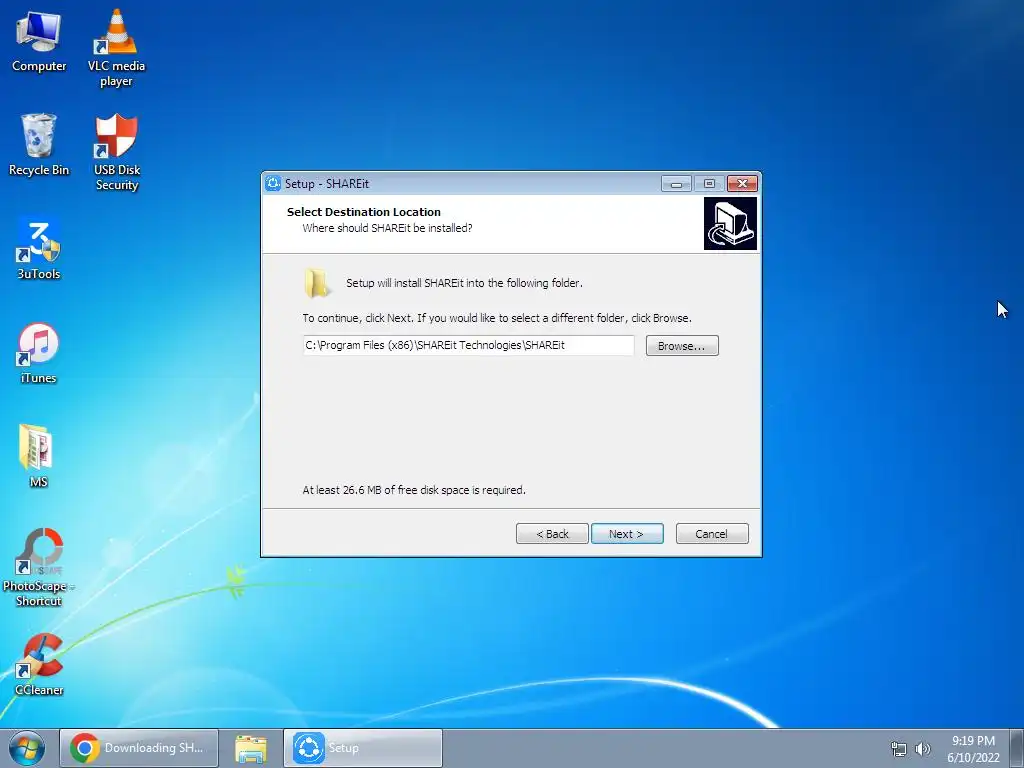Select the MS folder on desktop
Viewport: 1024px width, 768px height.
(39, 456)
